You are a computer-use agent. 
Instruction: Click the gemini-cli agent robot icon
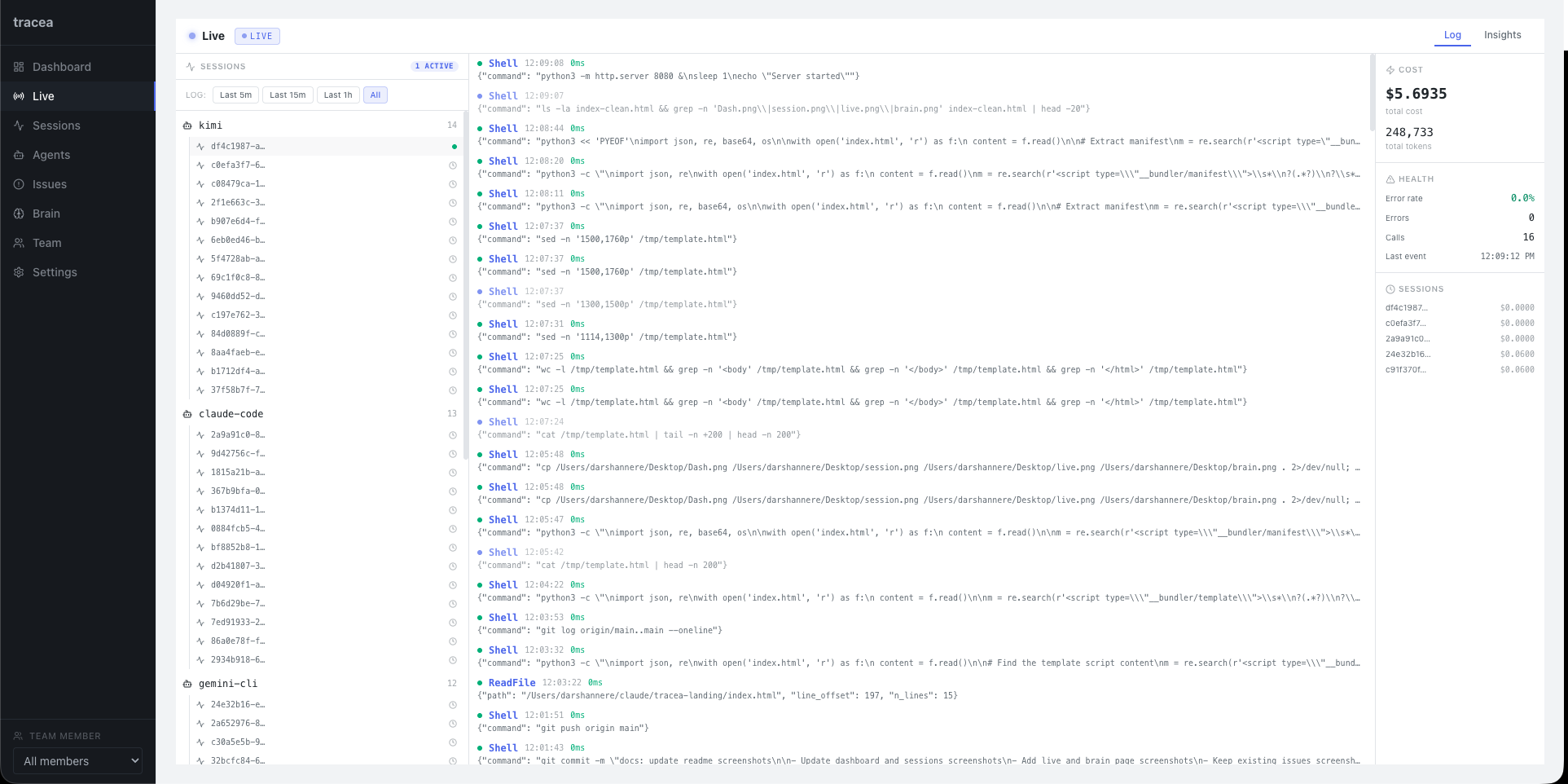pyautogui.click(x=187, y=684)
